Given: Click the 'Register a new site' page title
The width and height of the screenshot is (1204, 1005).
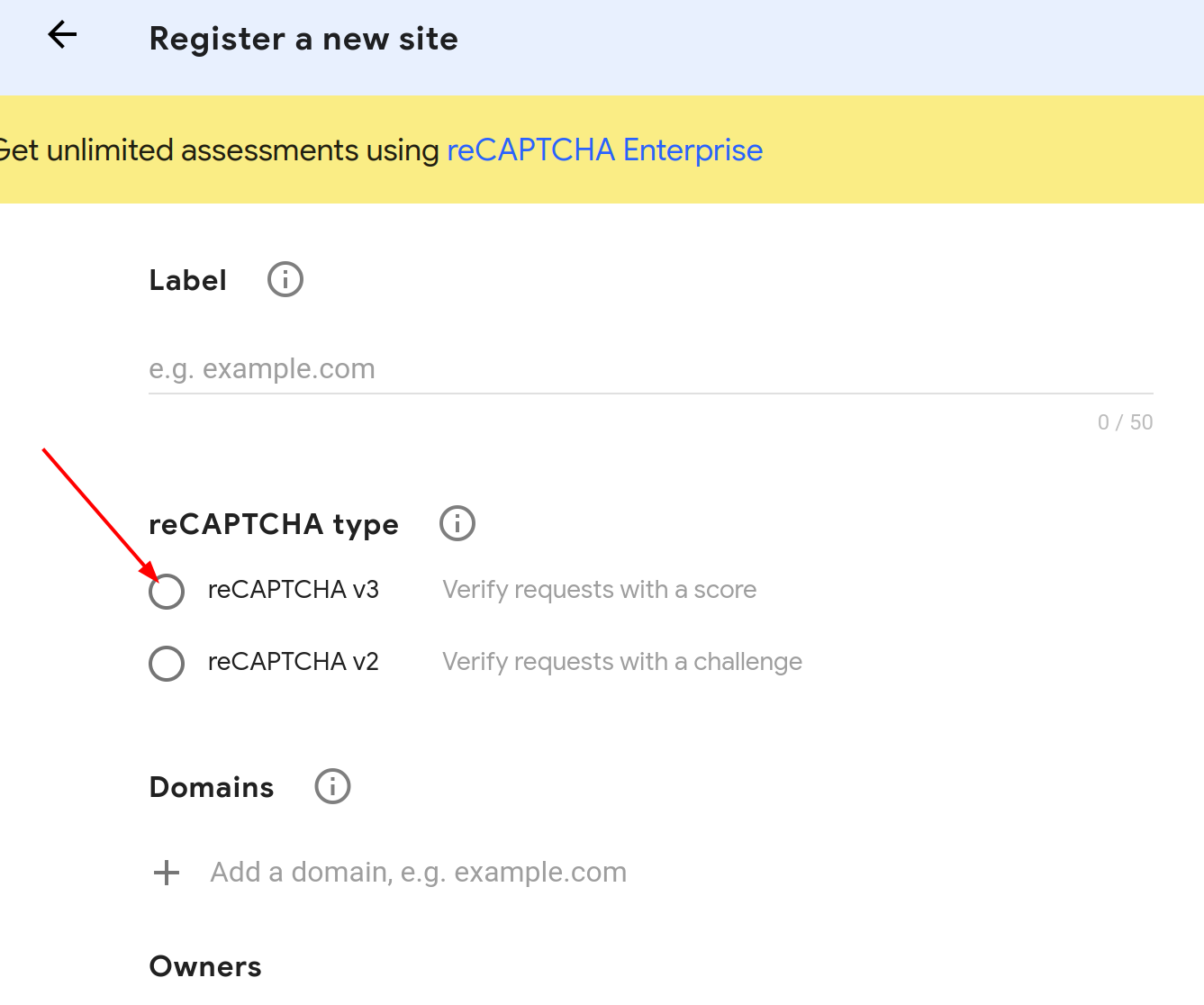Looking at the screenshot, I should point(303,39).
